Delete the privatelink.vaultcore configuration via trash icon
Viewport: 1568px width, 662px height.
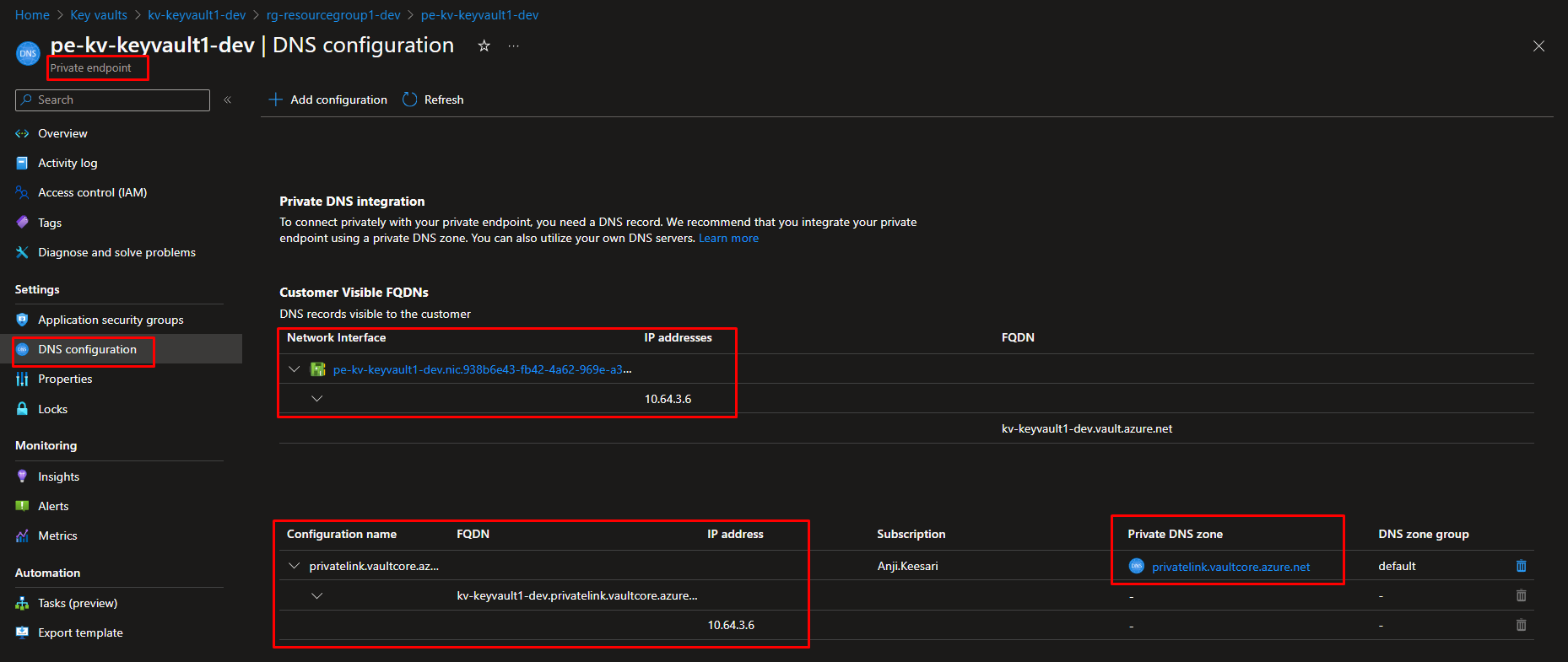tap(1521, 566)
